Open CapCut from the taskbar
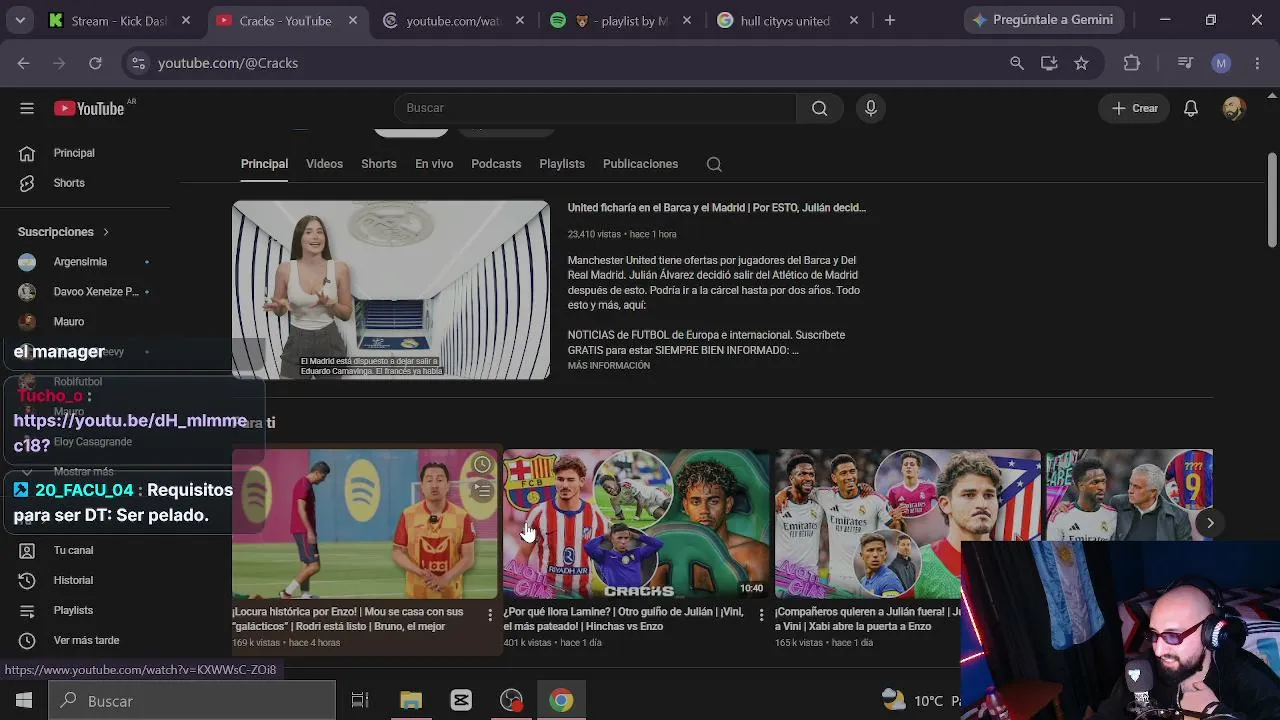 click(461, 701)
